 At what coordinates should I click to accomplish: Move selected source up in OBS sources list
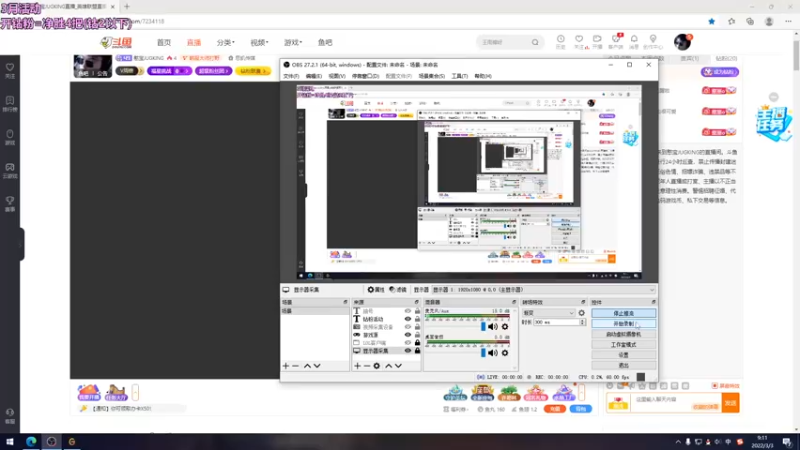coord(389,366)
